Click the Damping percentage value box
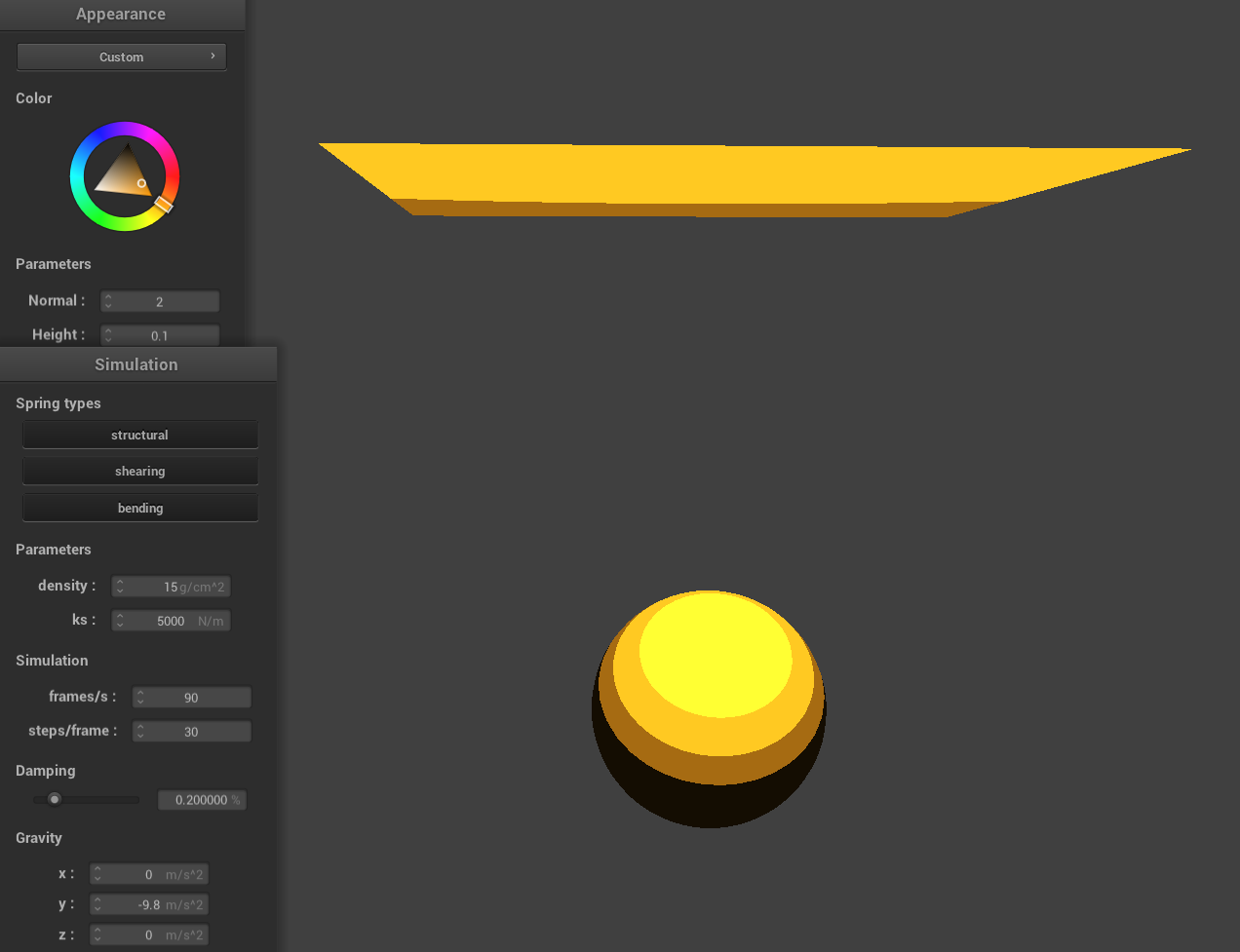The height and width of the screenshot is (952, 1240). tap(202, 800)
